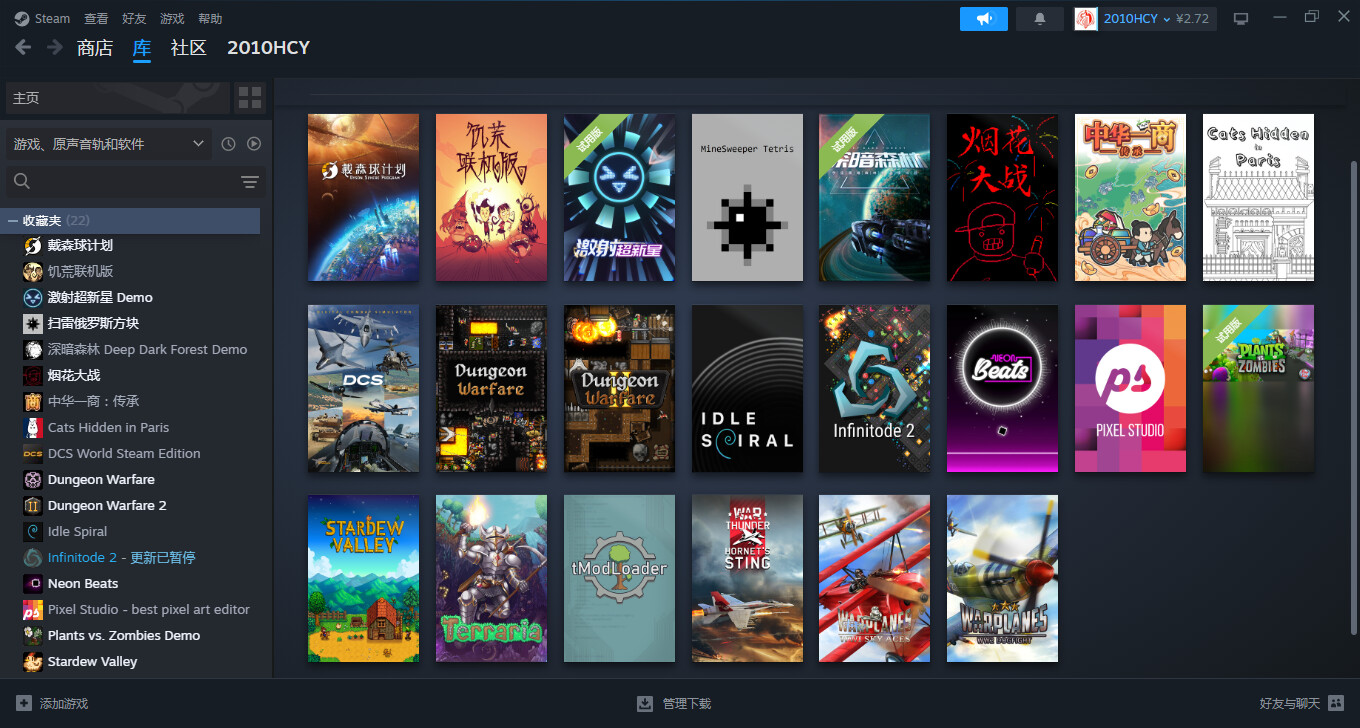Open the MineSweeper Tetris cover
Screen dimensions: 1360x728
click(x=747, y=197)
